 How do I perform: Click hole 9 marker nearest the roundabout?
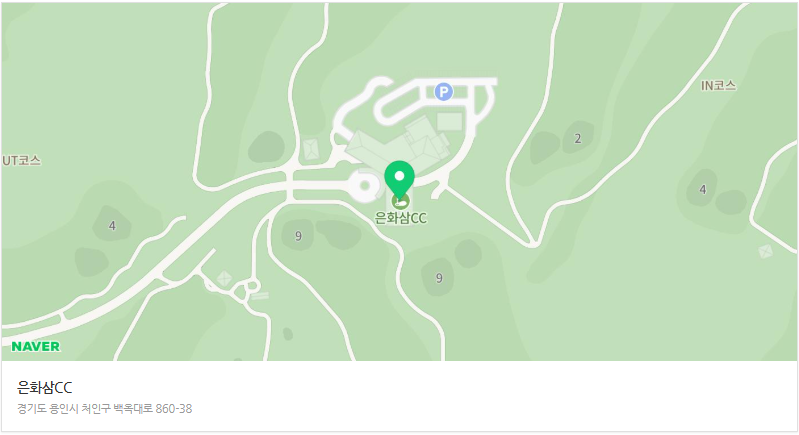pyautogui.click(x=298, y=236)
